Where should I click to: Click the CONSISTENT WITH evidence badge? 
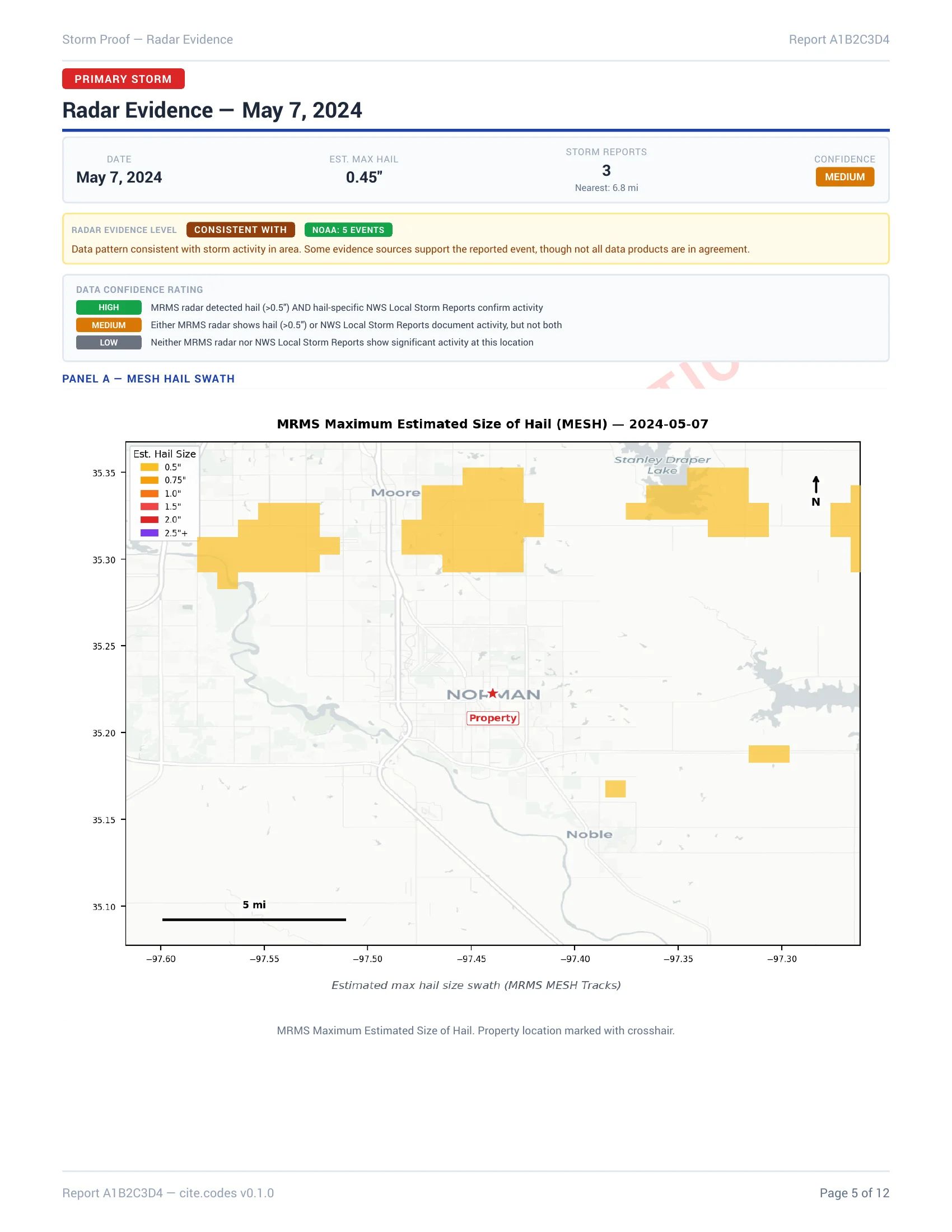241,230
